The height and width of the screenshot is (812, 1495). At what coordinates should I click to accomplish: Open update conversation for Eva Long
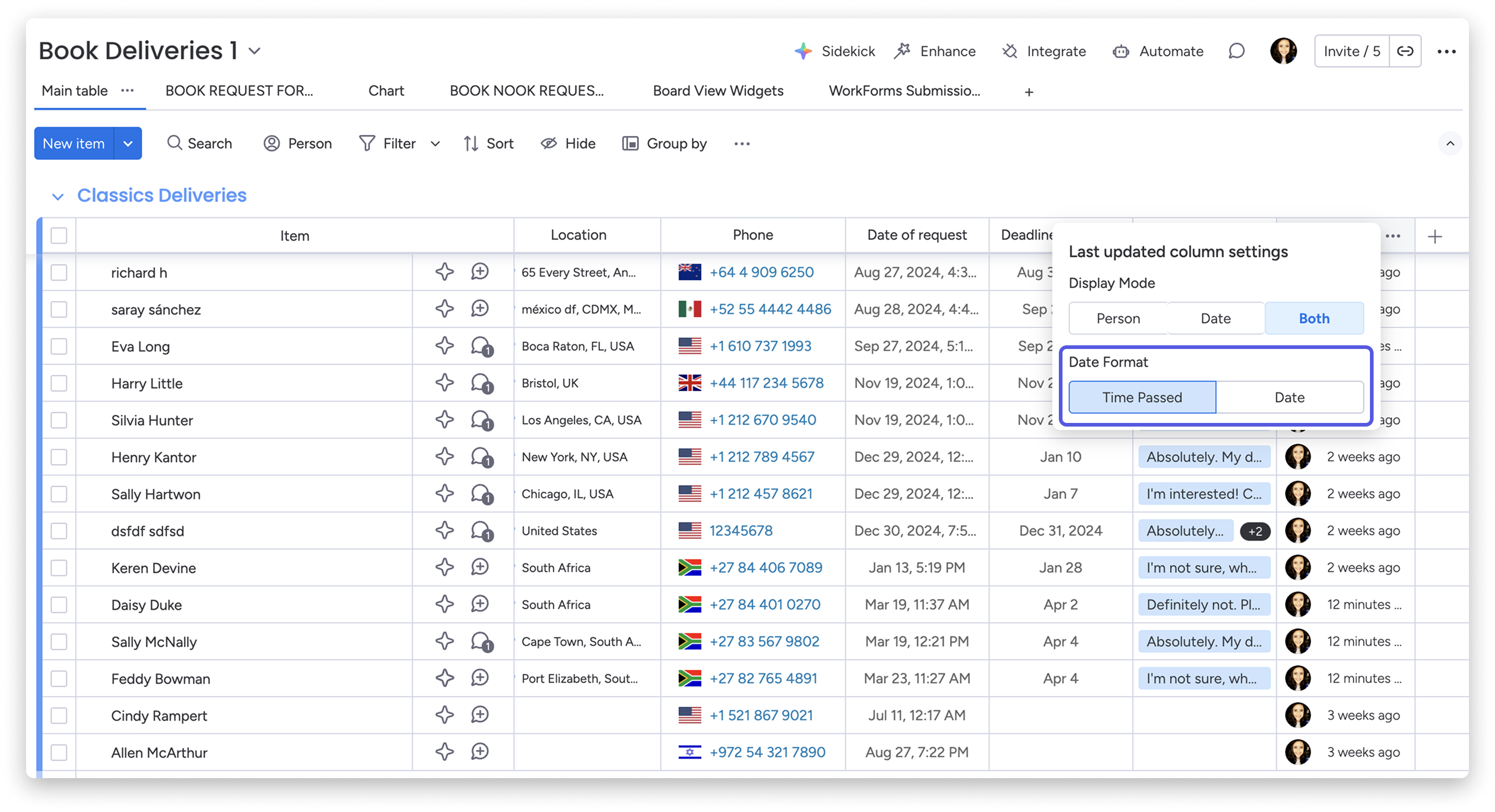[480, 346]
